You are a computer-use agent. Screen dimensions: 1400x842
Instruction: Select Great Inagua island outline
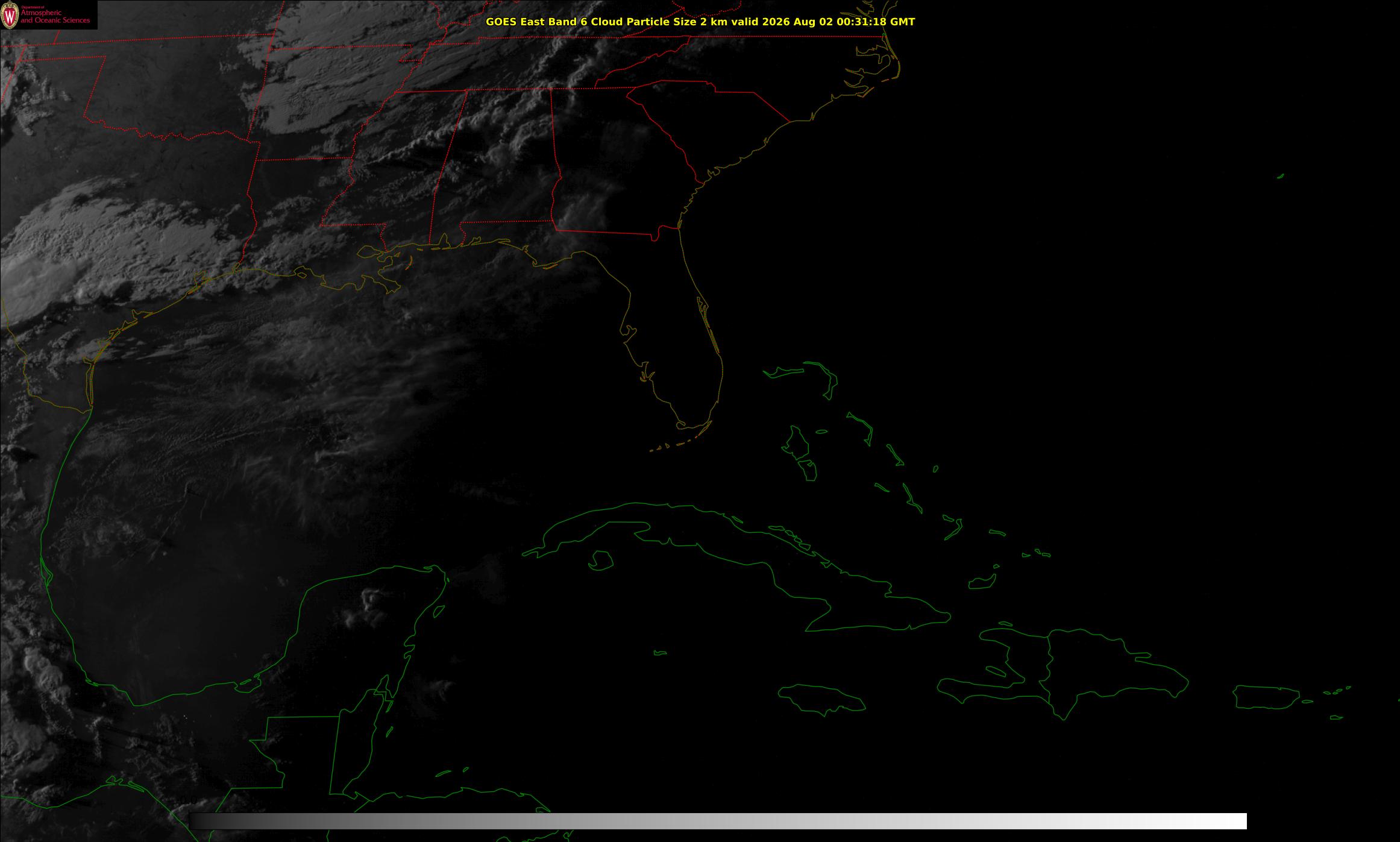[981, 582]
